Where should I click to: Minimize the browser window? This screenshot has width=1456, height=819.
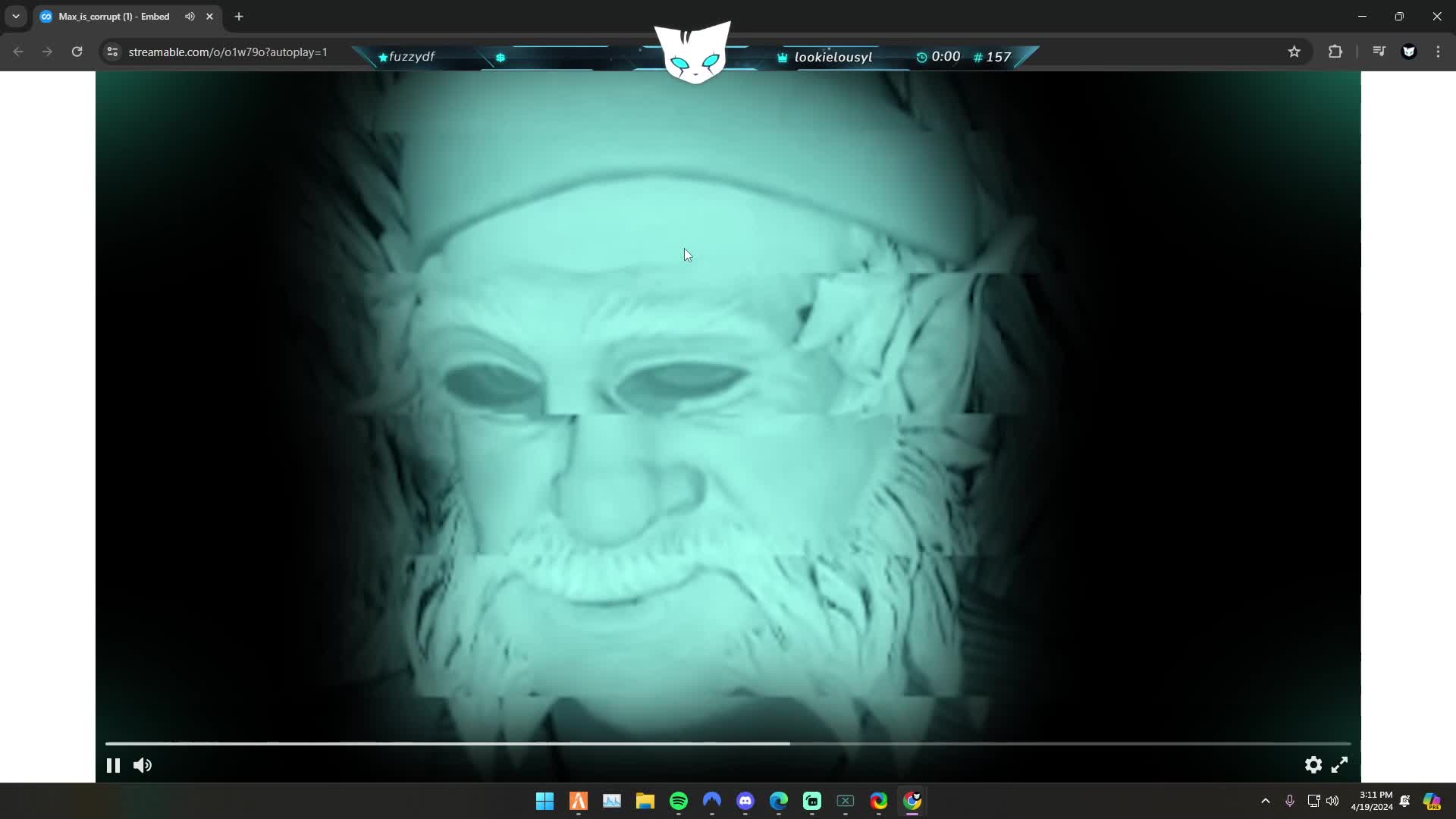click(x=1362, y=16)
